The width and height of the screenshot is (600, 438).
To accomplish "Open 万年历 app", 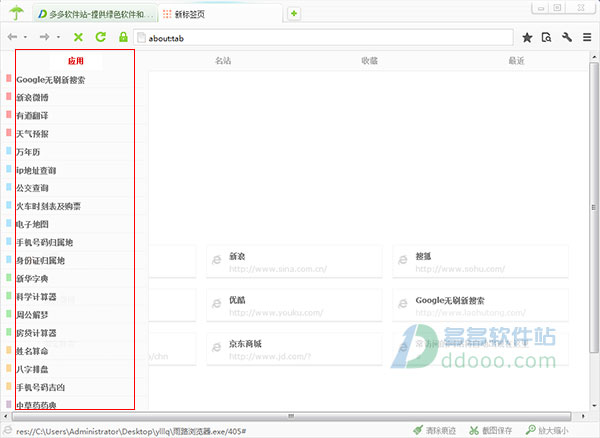I will click(x=28, y=152).
